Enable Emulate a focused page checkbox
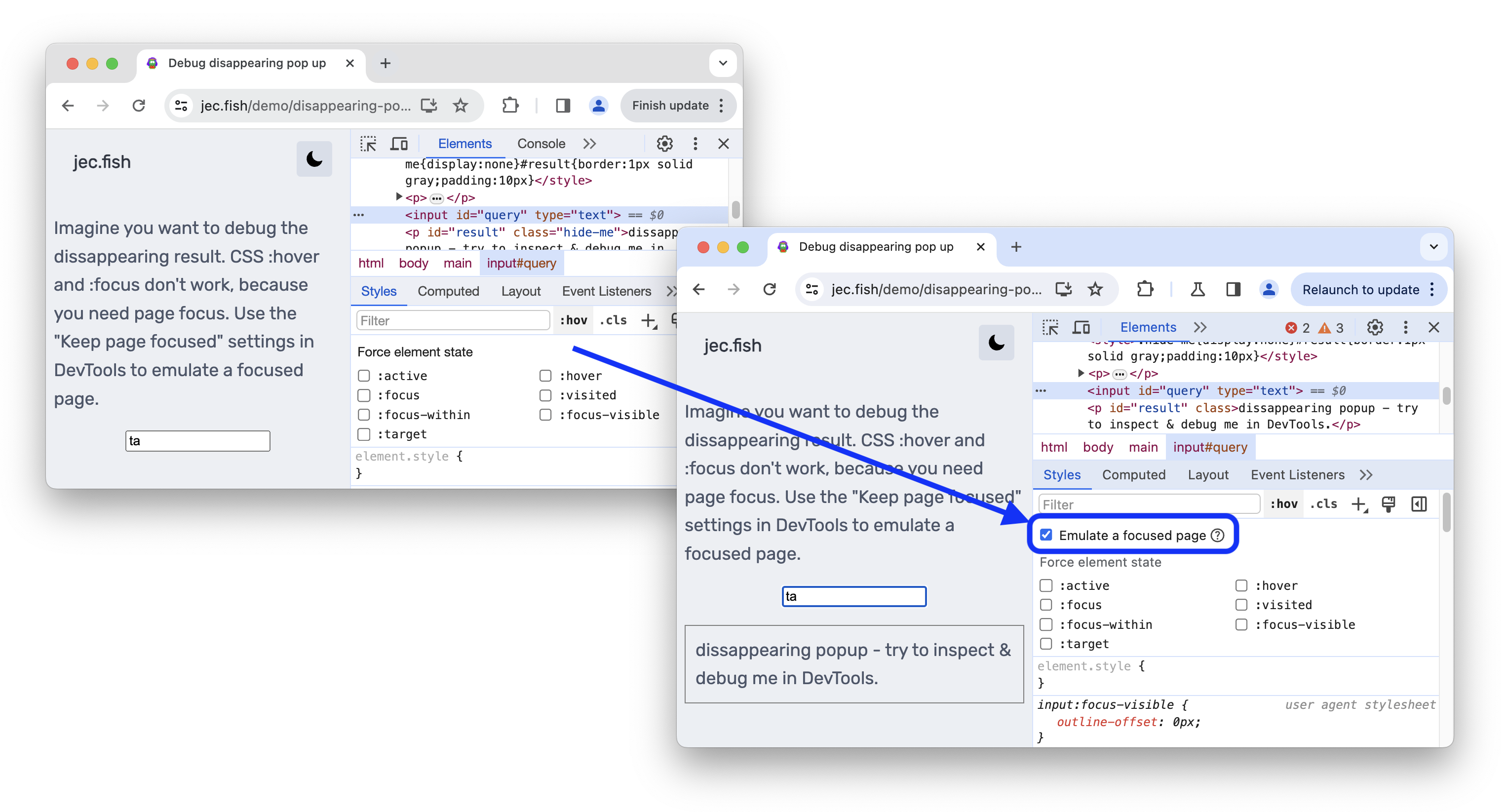The image size is (1507, 812). click(x=1046, y=535)
